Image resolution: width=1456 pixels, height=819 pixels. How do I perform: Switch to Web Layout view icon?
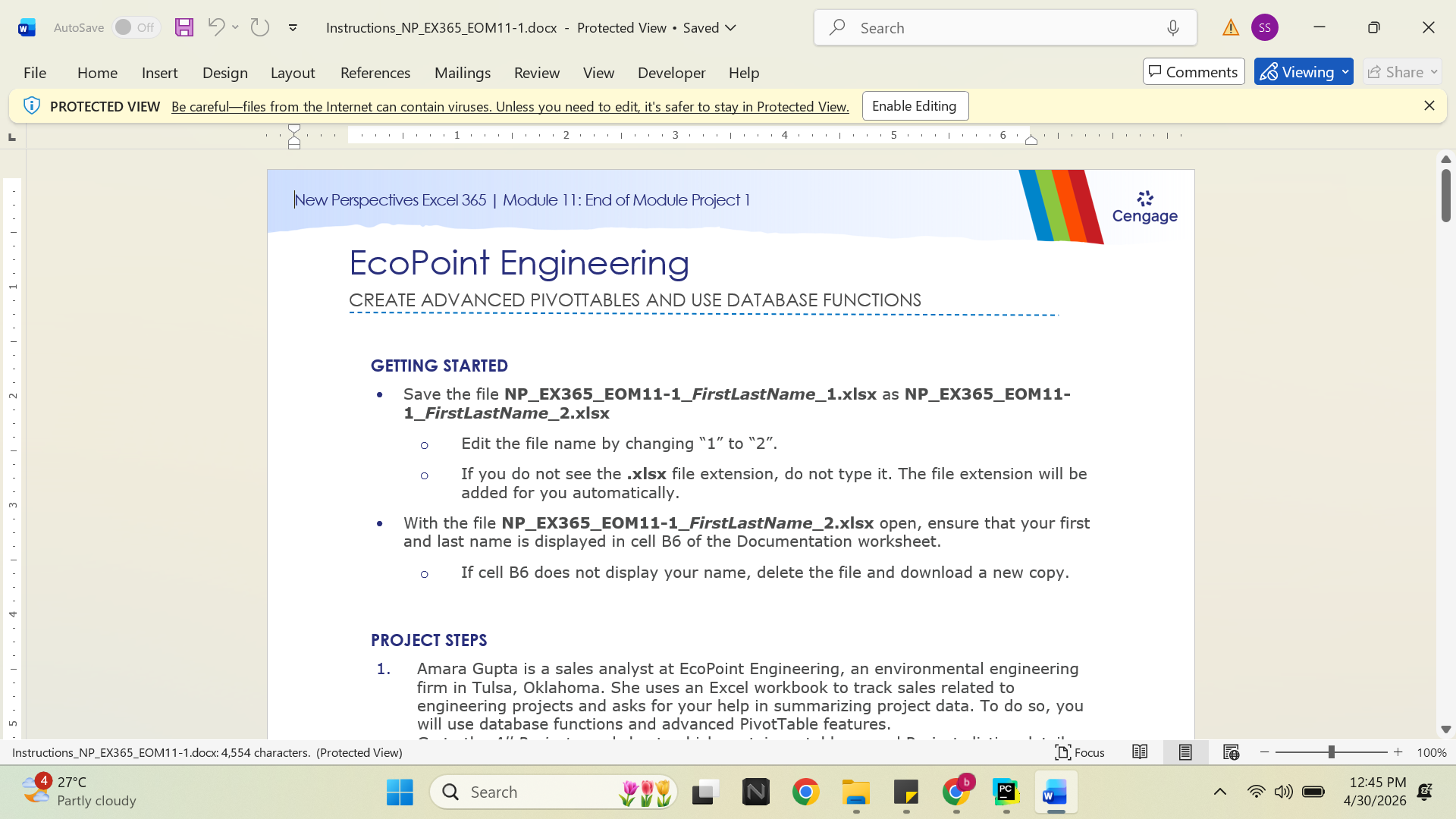click(x=1231, y=752)
